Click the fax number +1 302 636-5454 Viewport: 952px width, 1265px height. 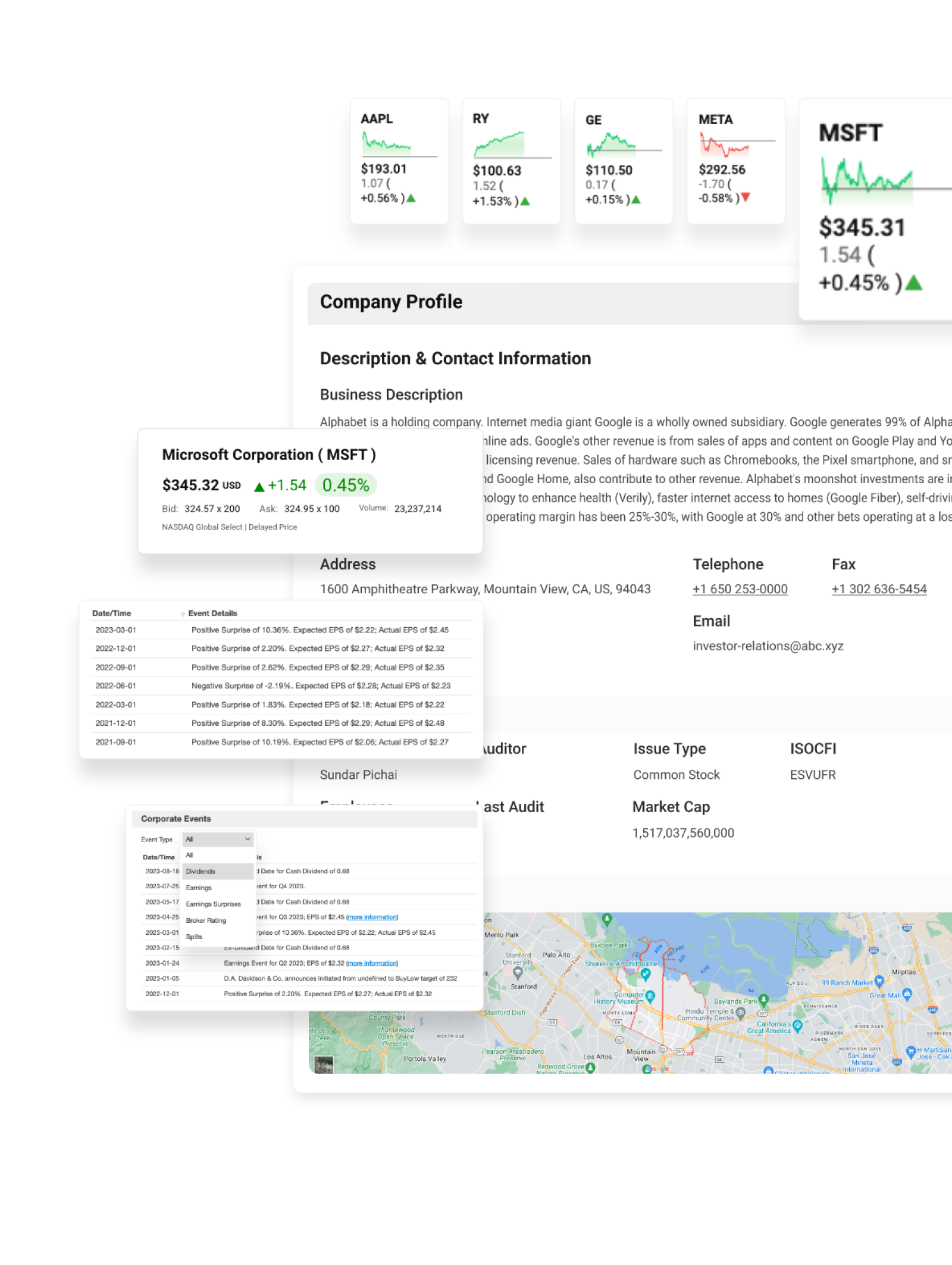pyautogui.click(x=879, y=589)
